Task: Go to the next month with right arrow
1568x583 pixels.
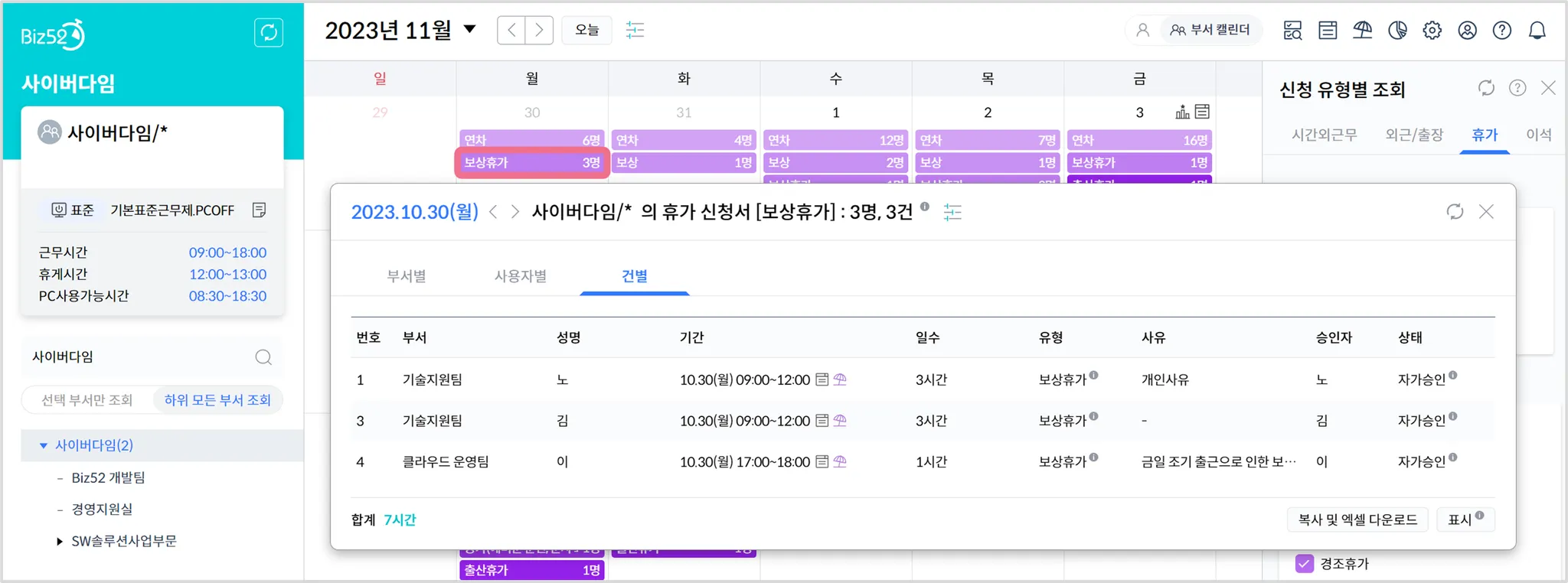Action: click(x=540, y=30)
